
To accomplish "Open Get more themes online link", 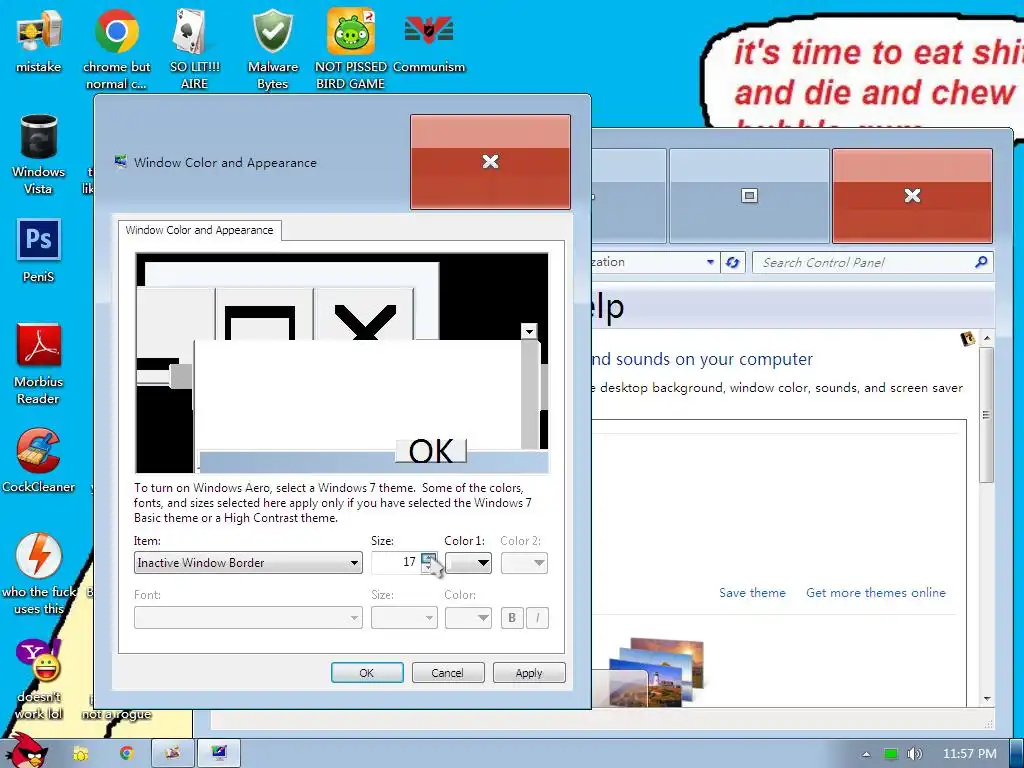I will pyautogui.click(x=876, y=593).
